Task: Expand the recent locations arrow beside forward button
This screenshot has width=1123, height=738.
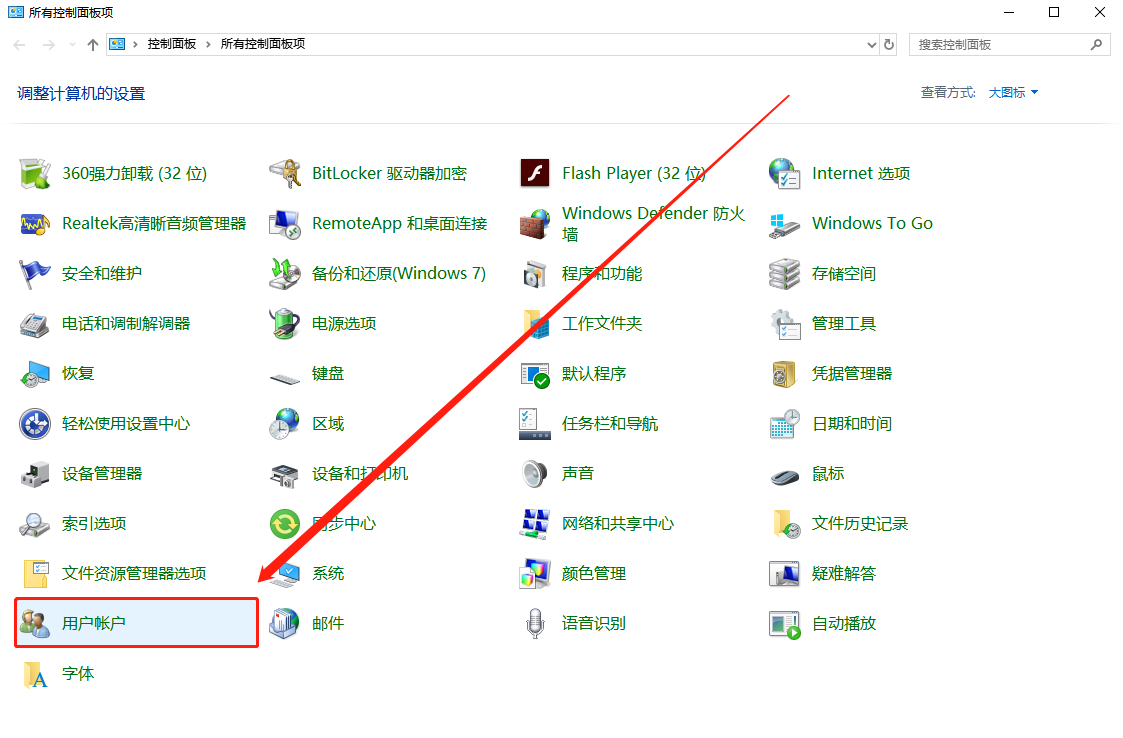Action: point(72,44)
